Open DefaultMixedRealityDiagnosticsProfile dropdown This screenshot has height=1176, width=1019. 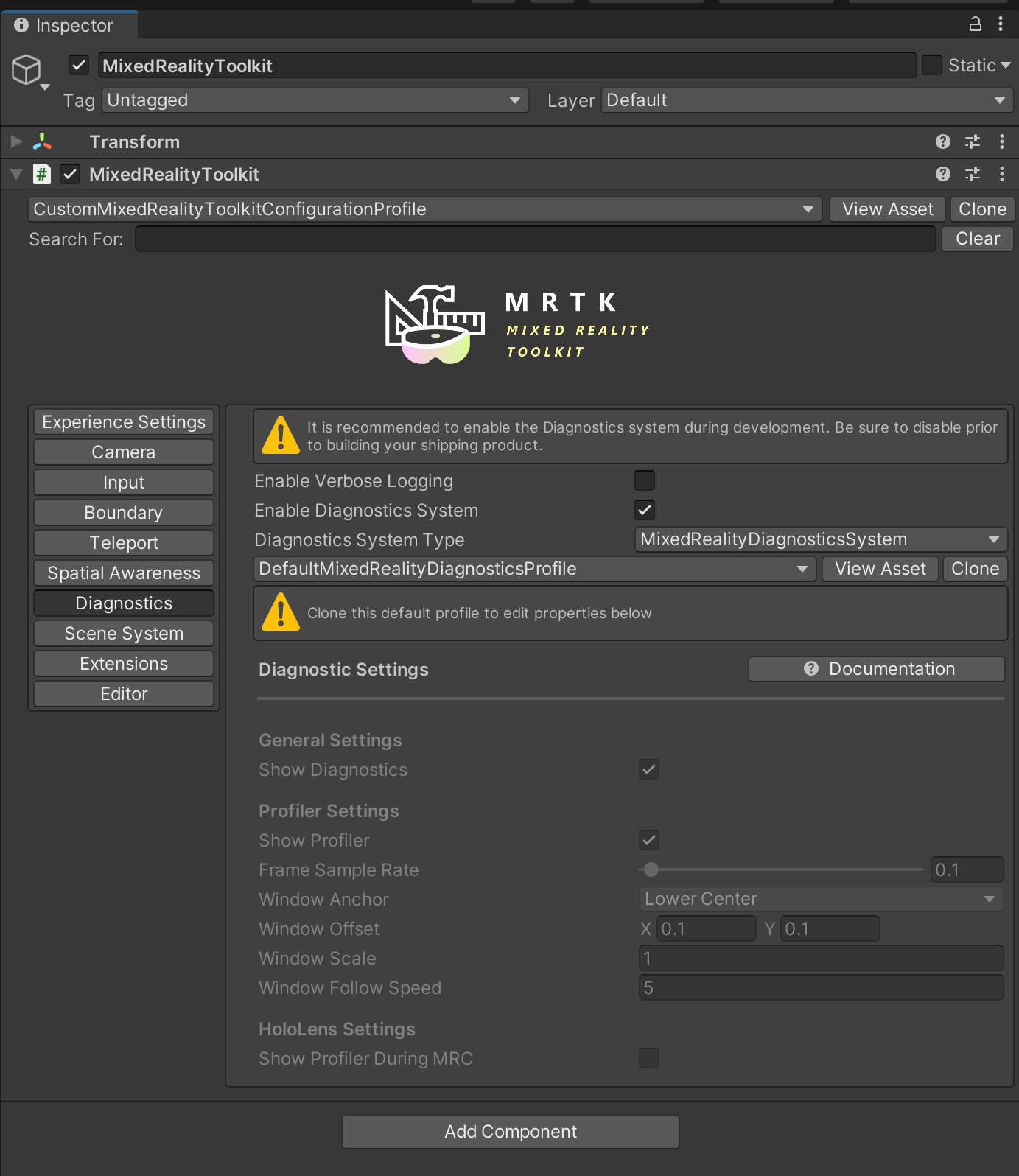pyautogui.click(x=535, y=569)
